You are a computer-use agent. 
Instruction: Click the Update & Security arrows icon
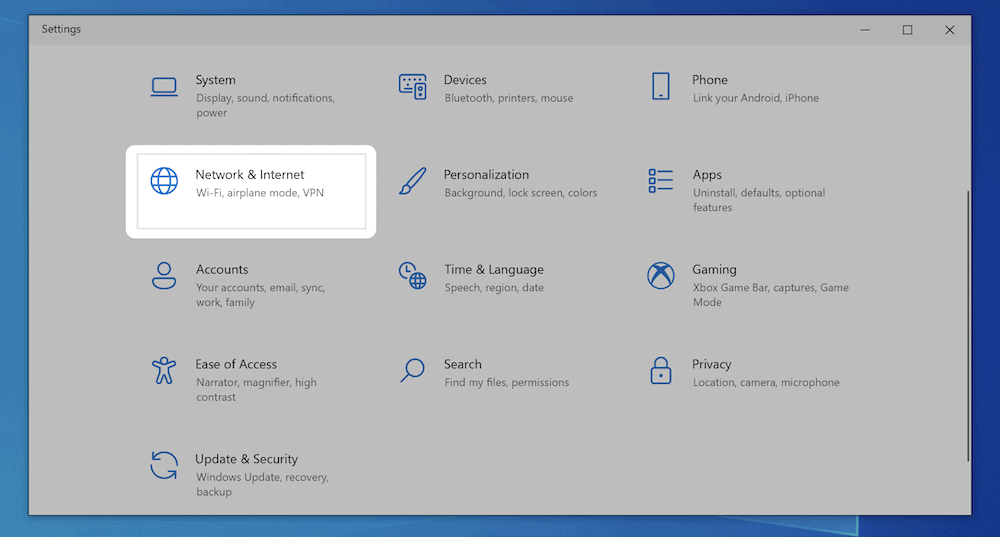click(164, 466)
